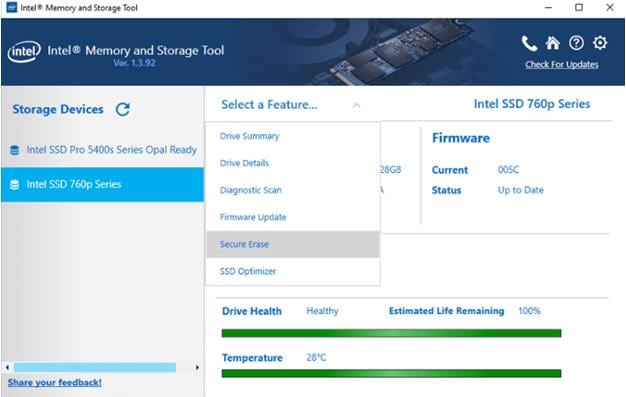Open SSD Optimizer from the menu

[293, 271]
